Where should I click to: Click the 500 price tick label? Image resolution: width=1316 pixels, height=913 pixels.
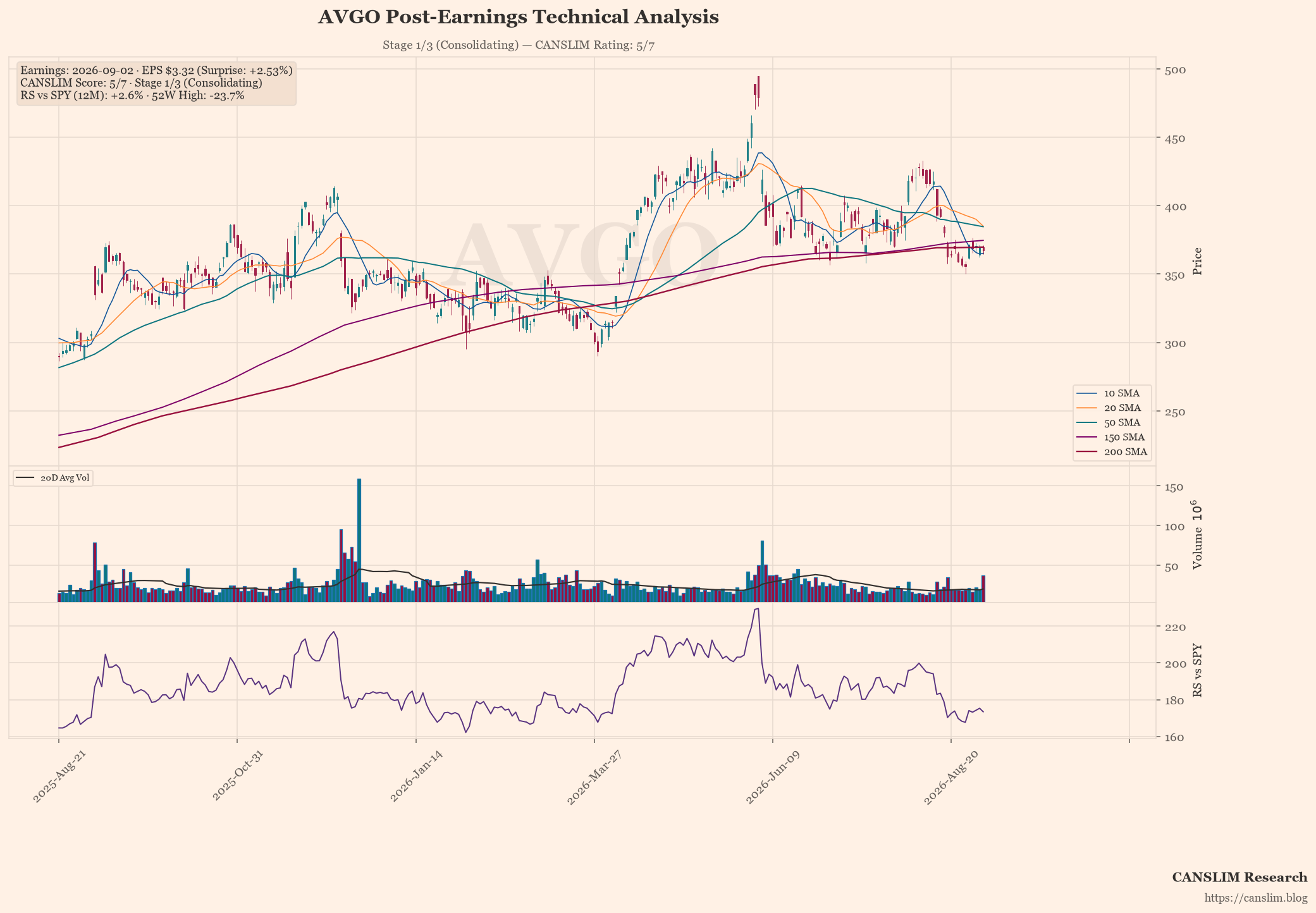1174,70
